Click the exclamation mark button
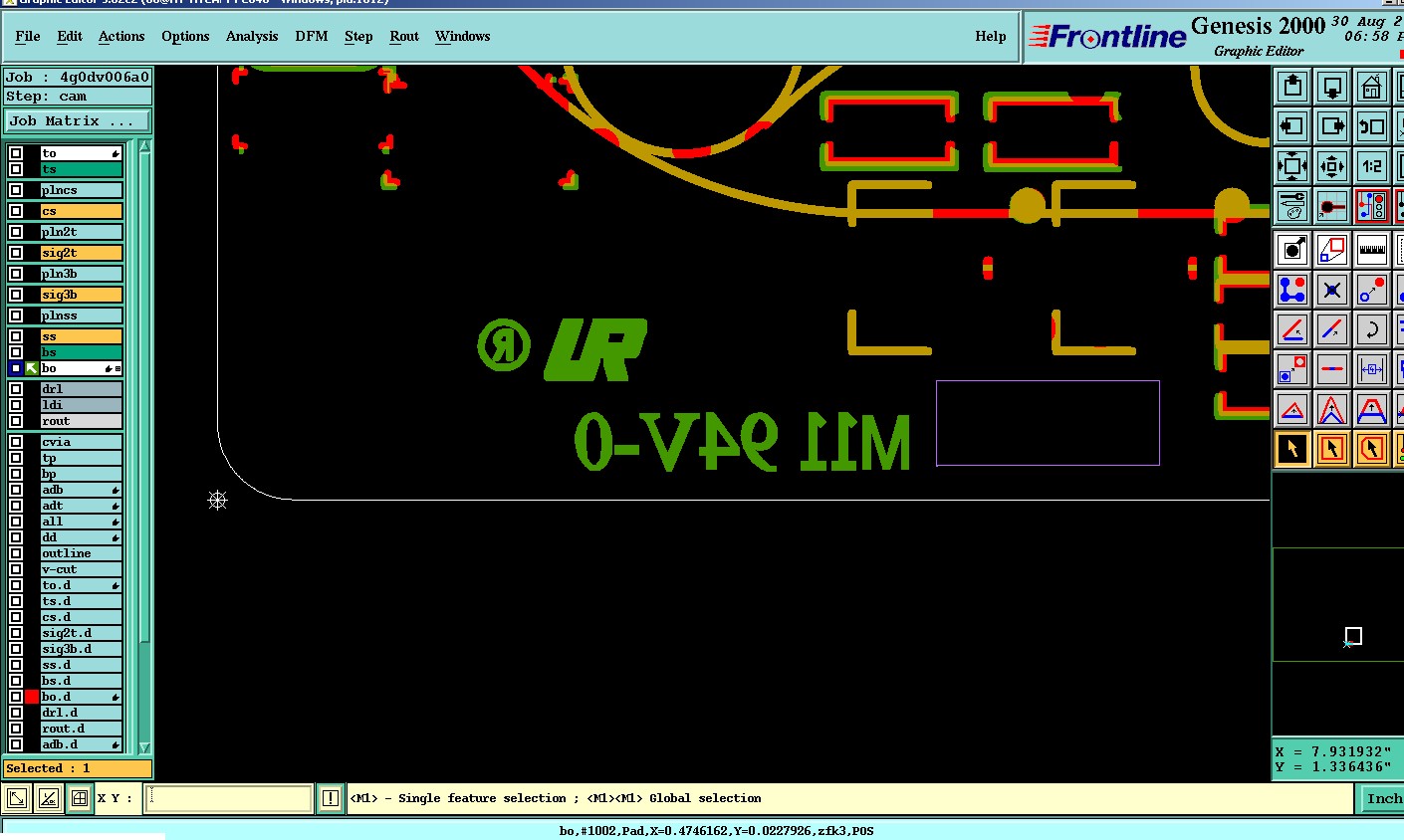This screenshot has height=840, width=1404. [x=331, y=798]
